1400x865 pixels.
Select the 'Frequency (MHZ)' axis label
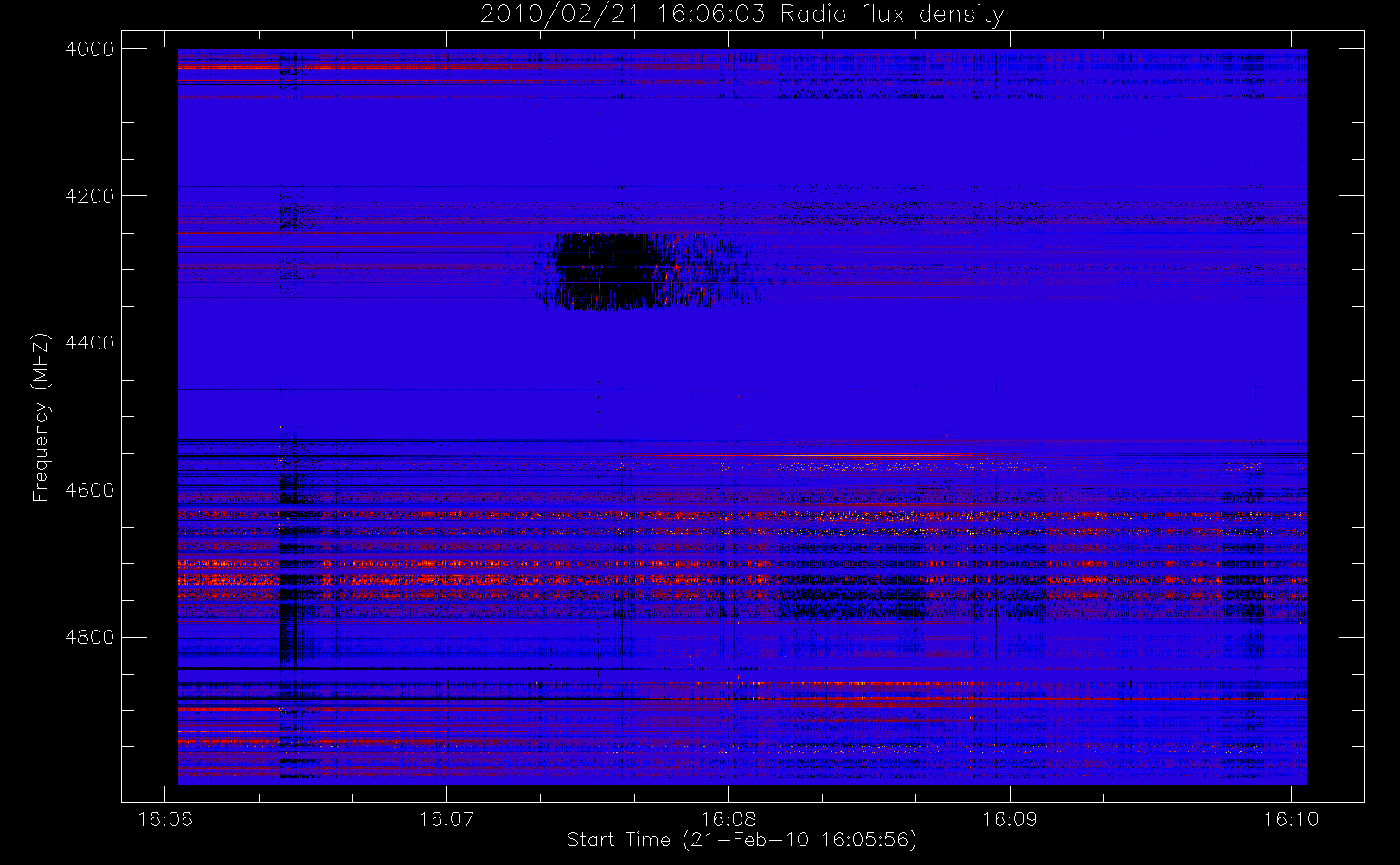pos(40,418)
